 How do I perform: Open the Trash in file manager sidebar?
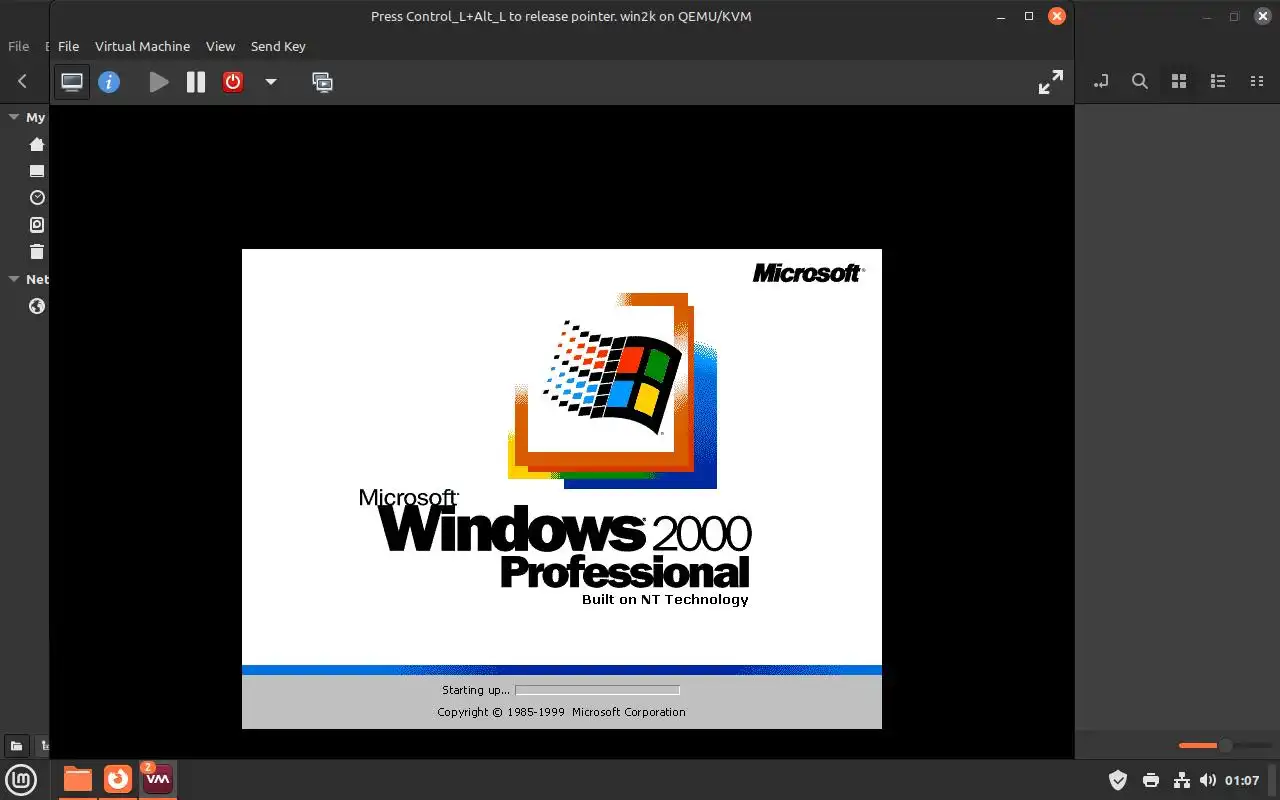37,252
